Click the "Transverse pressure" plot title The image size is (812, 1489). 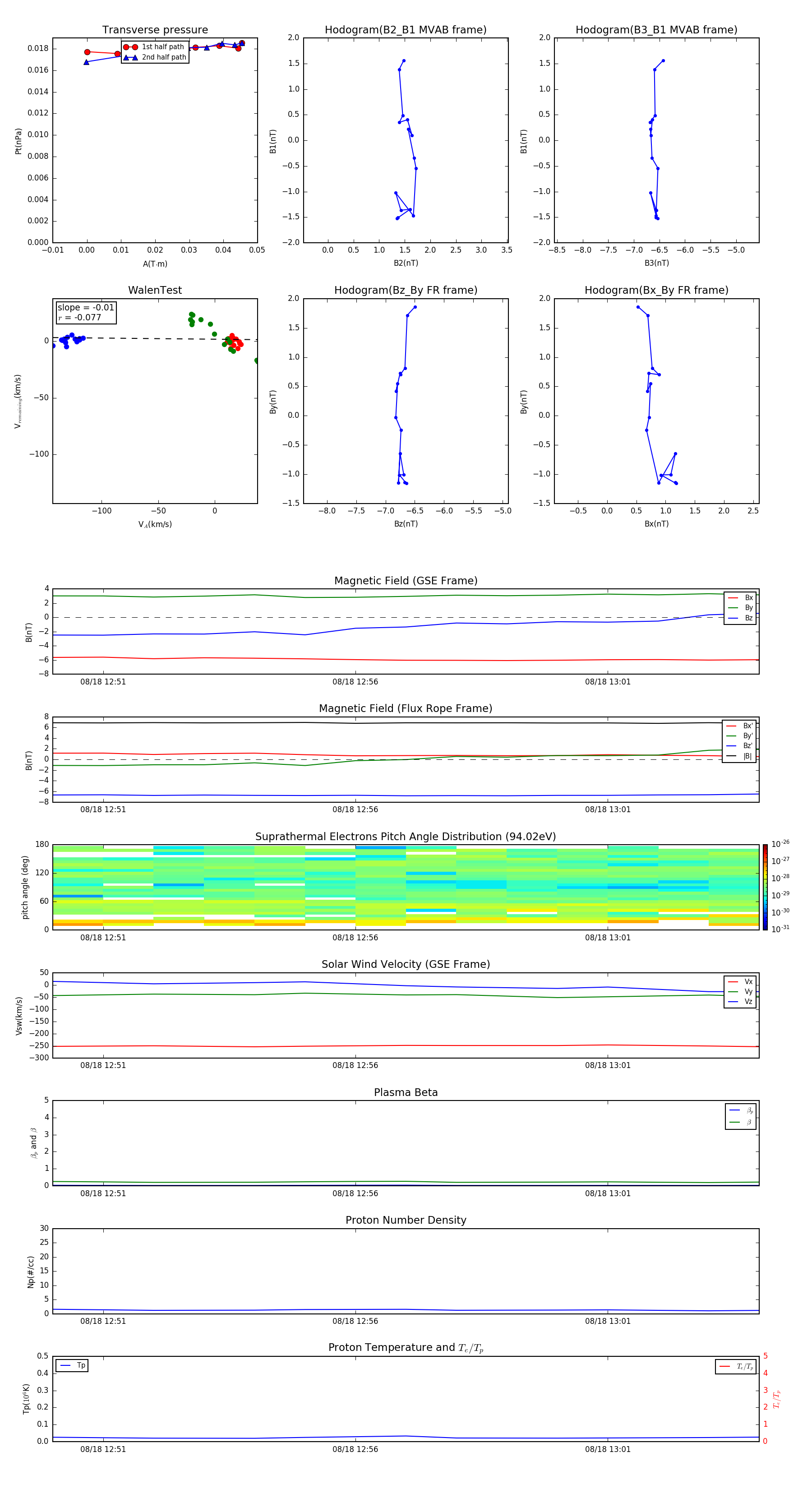click(x=155, y=29)
